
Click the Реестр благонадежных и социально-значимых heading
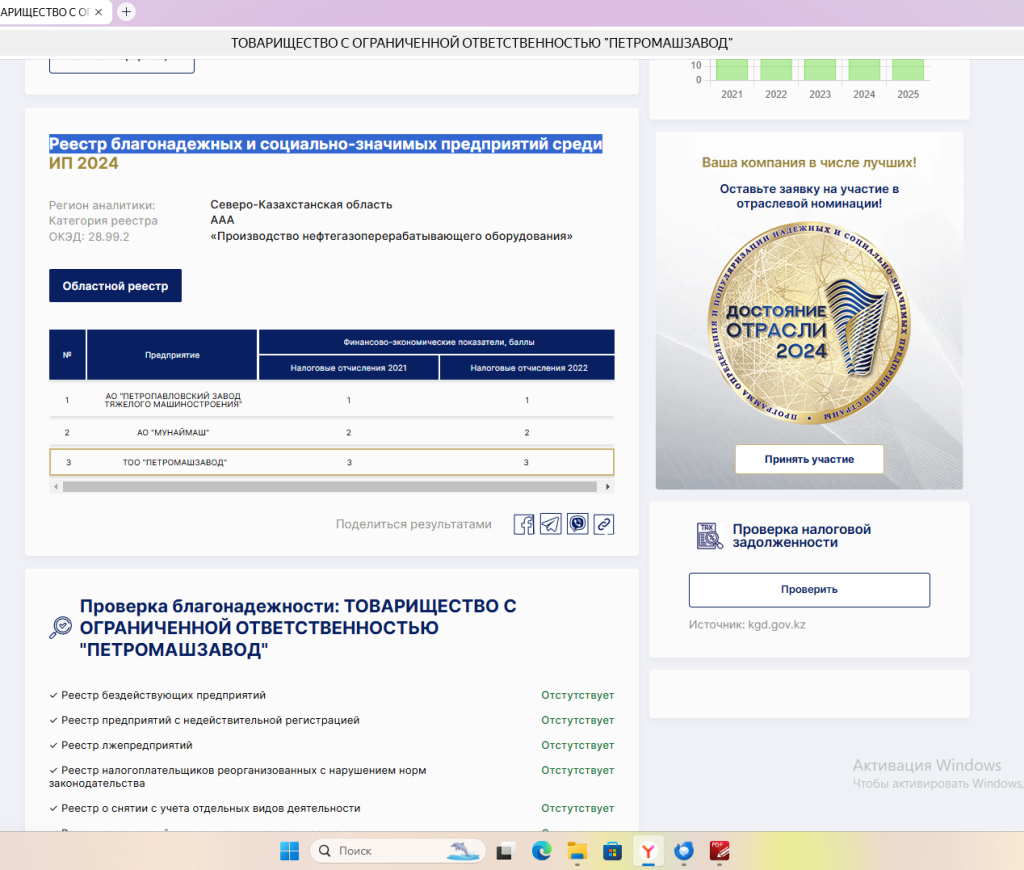(x=326, y=153)
